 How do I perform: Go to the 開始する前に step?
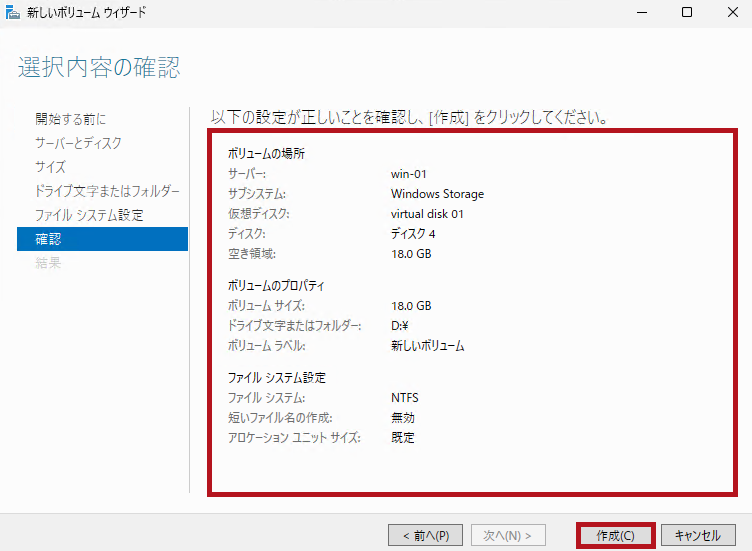tap(70, 119)
